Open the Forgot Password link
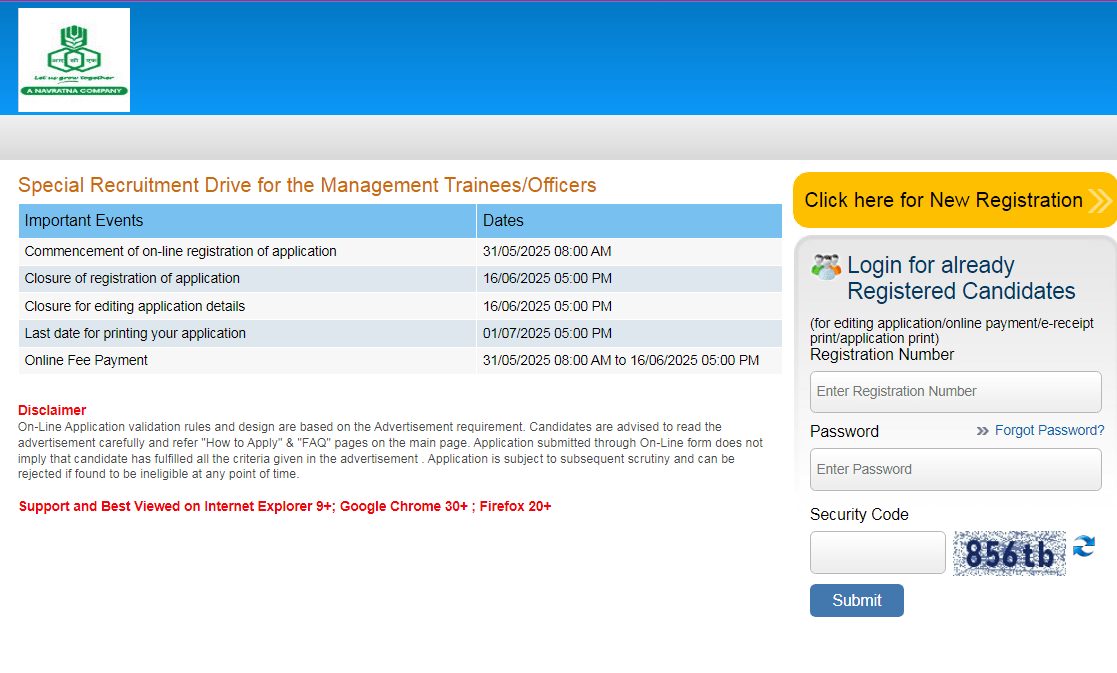This screenshot has width=1117, height=673. pos(1049,431)
